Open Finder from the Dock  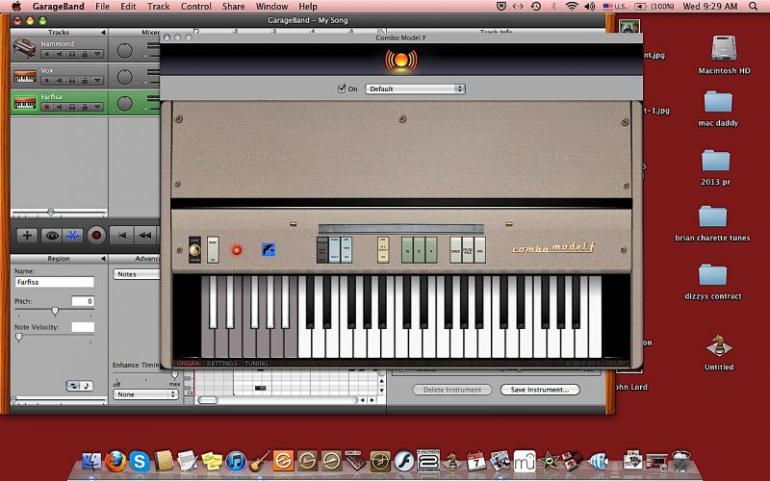[91, 462]
